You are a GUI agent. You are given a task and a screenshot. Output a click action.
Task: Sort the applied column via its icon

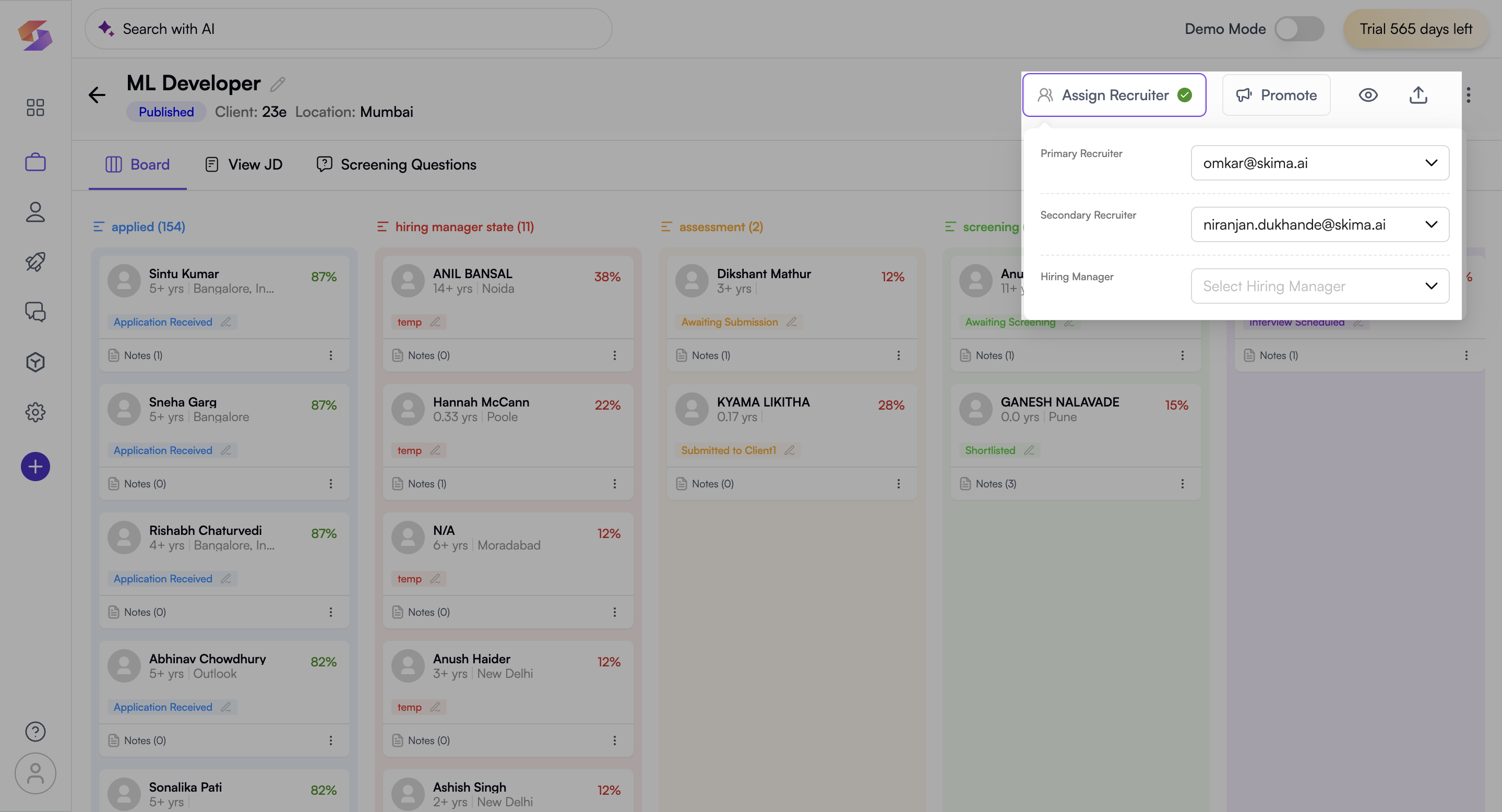[99, 227]
